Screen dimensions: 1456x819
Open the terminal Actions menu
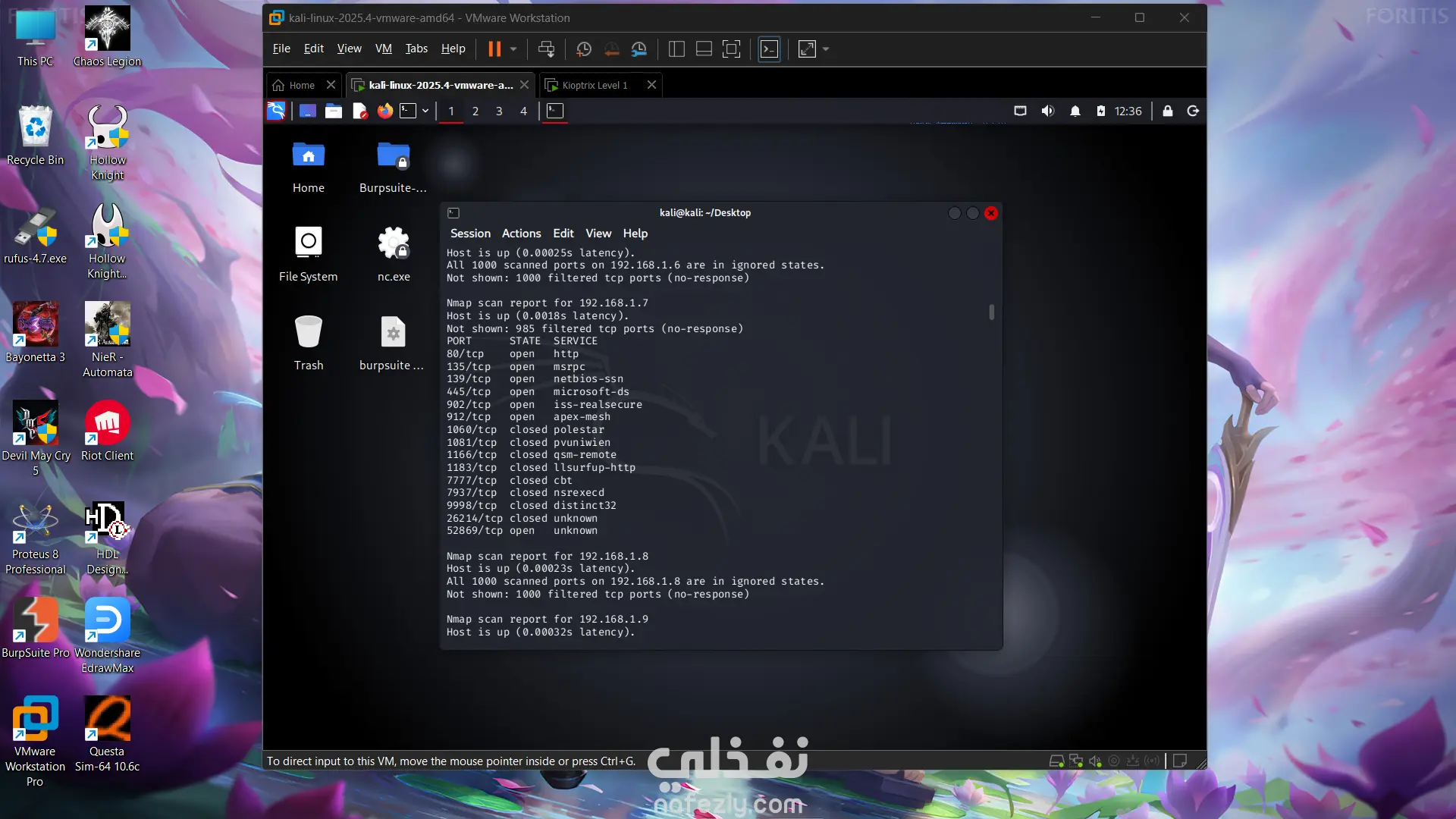(x=522, y=234)
